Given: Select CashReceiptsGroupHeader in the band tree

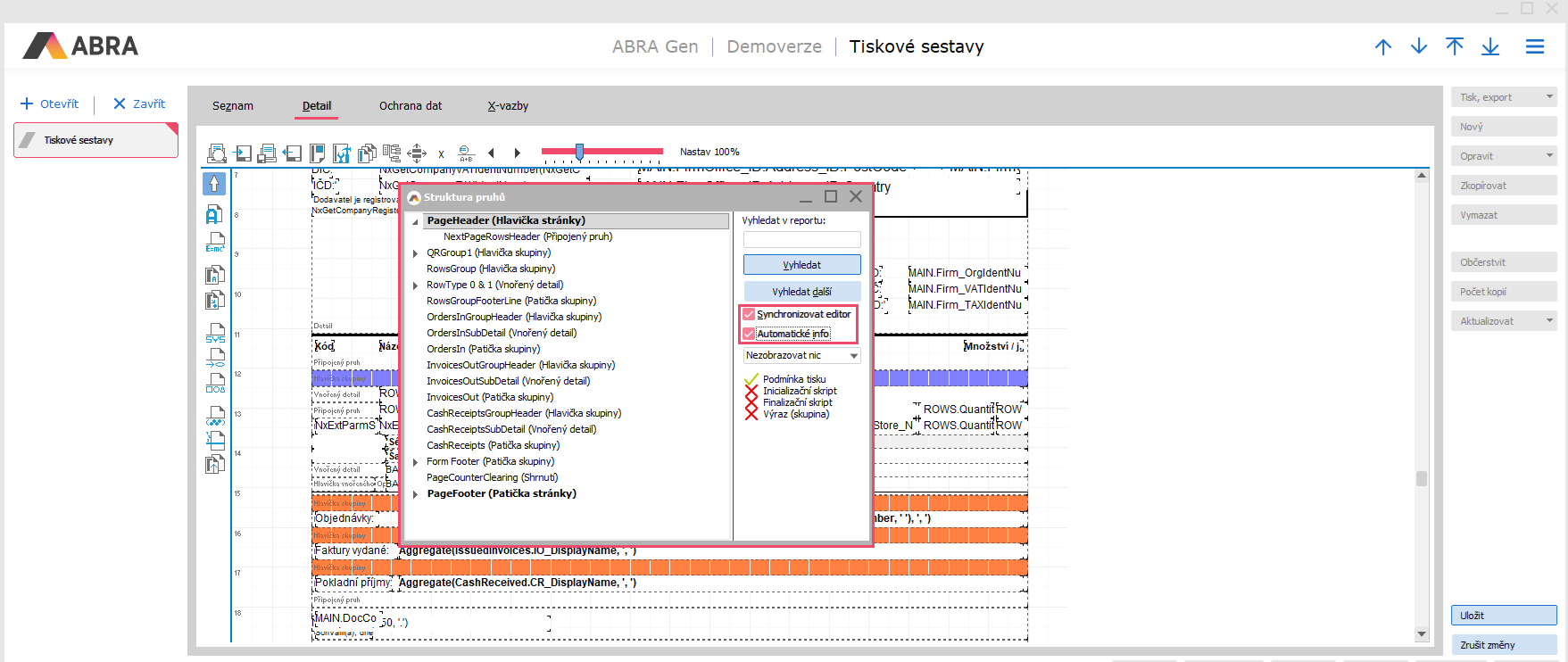Looking at the screenshot, I should pos(524,414).
